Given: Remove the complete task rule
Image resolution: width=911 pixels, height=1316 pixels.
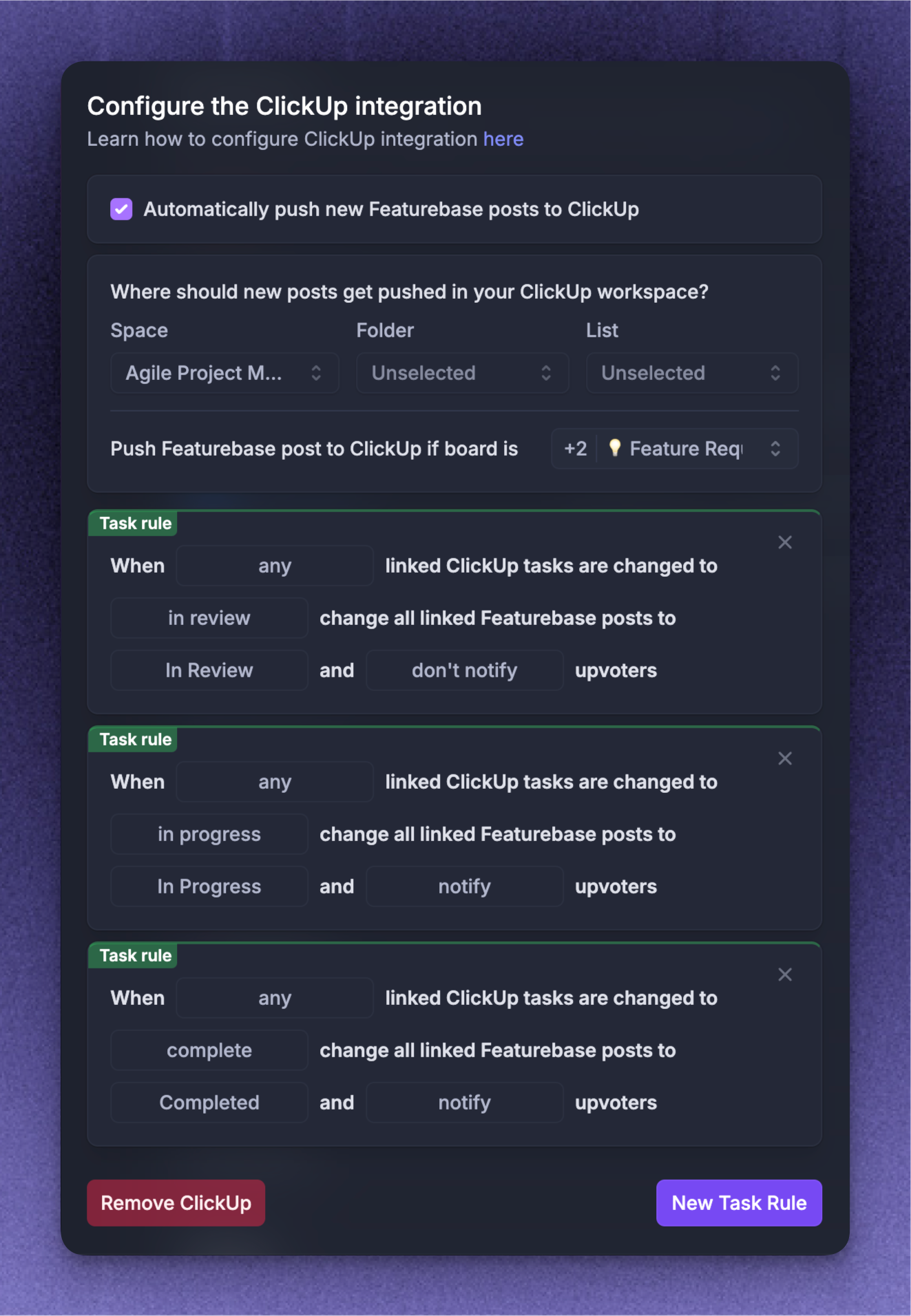Looking at the screenshot, I should (784, 975).
